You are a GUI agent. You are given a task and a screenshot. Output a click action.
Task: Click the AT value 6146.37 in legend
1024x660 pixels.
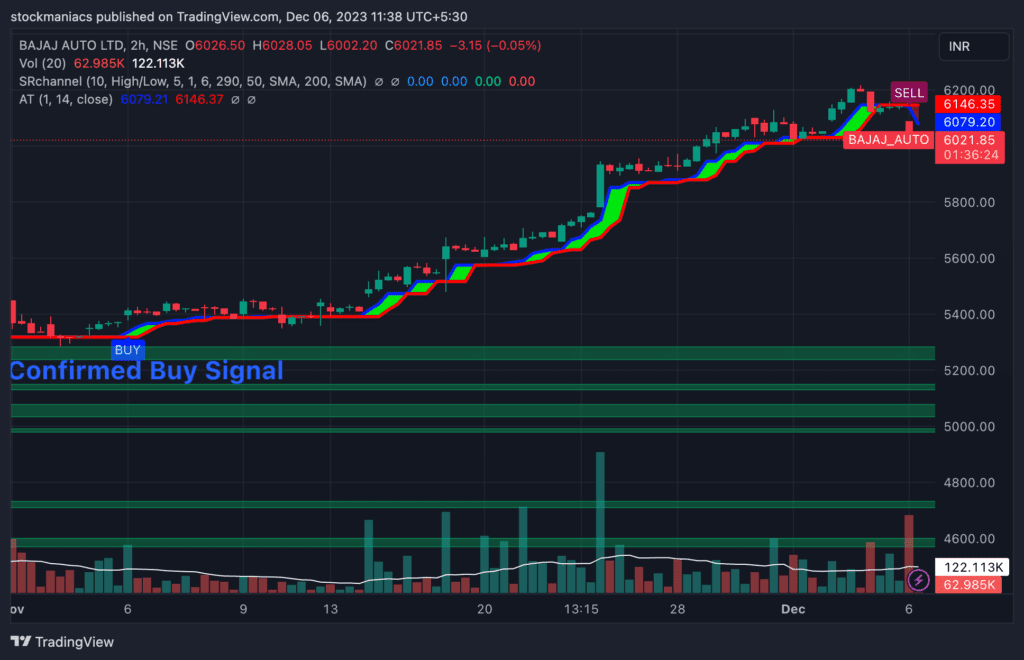pos(199,100)
